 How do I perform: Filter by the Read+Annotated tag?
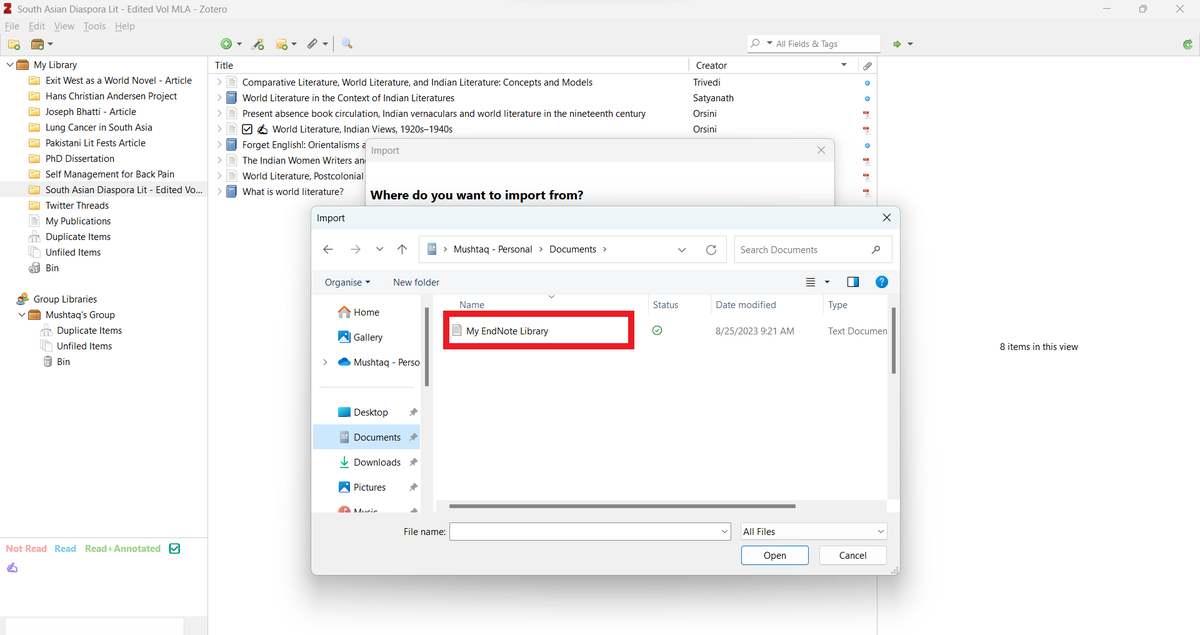tap(122, 549)
